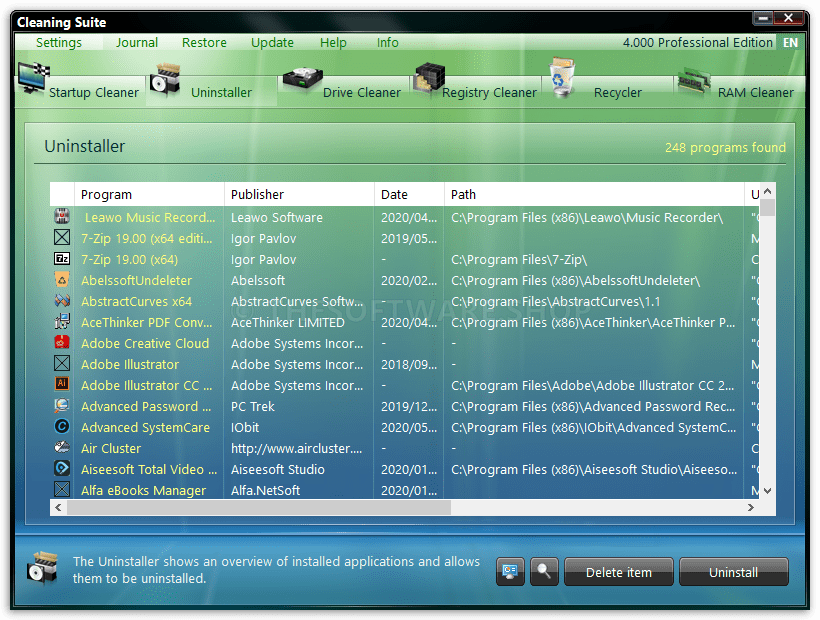Screen dimensions: 820x620
Task: Switch to Recycler tab label
Action: (x=618, y=93)
